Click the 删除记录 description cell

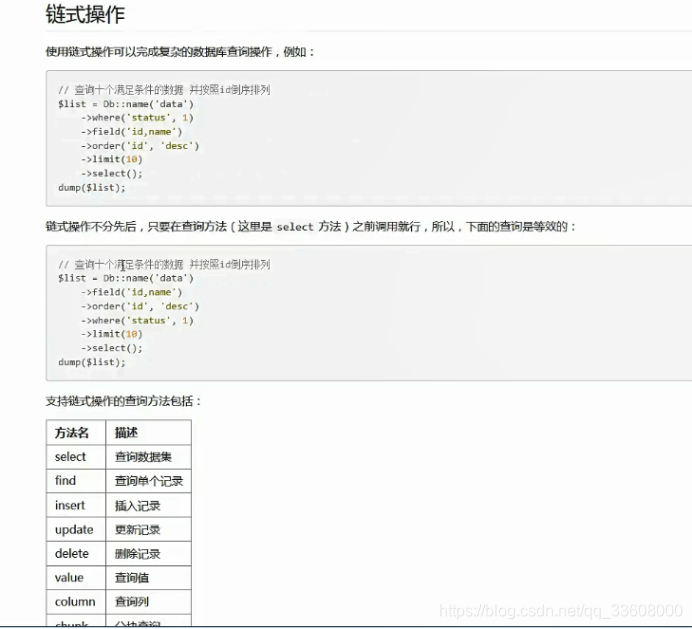(x=148, y=554)
